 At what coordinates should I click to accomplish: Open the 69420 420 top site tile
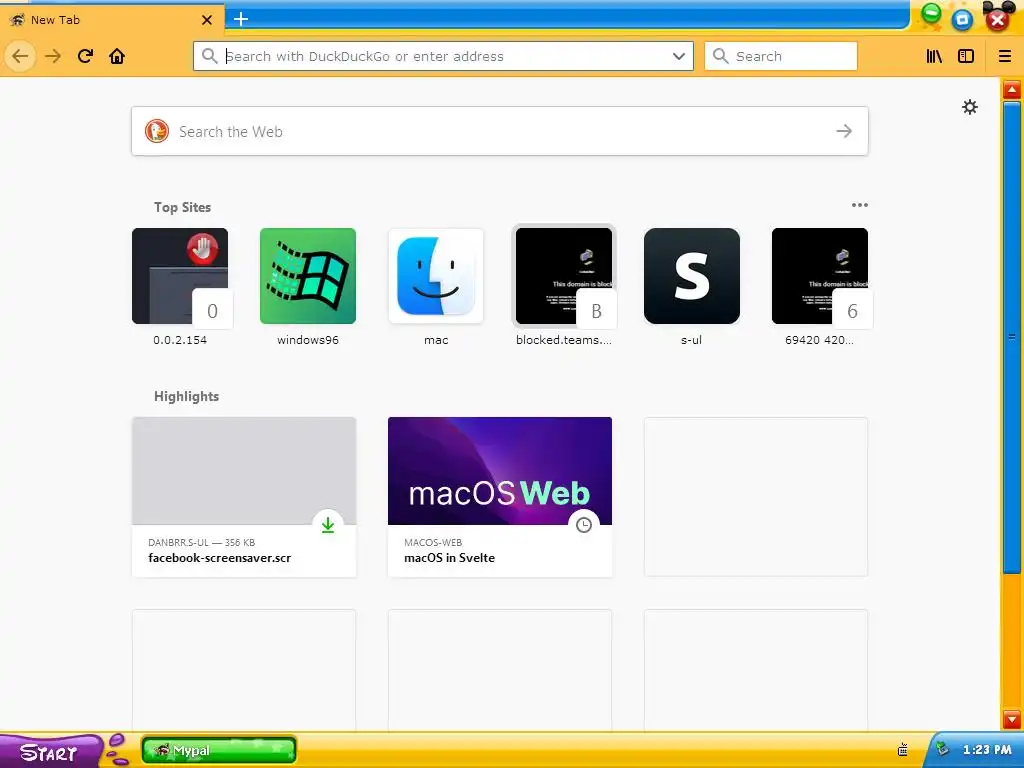tap(820, 276)
